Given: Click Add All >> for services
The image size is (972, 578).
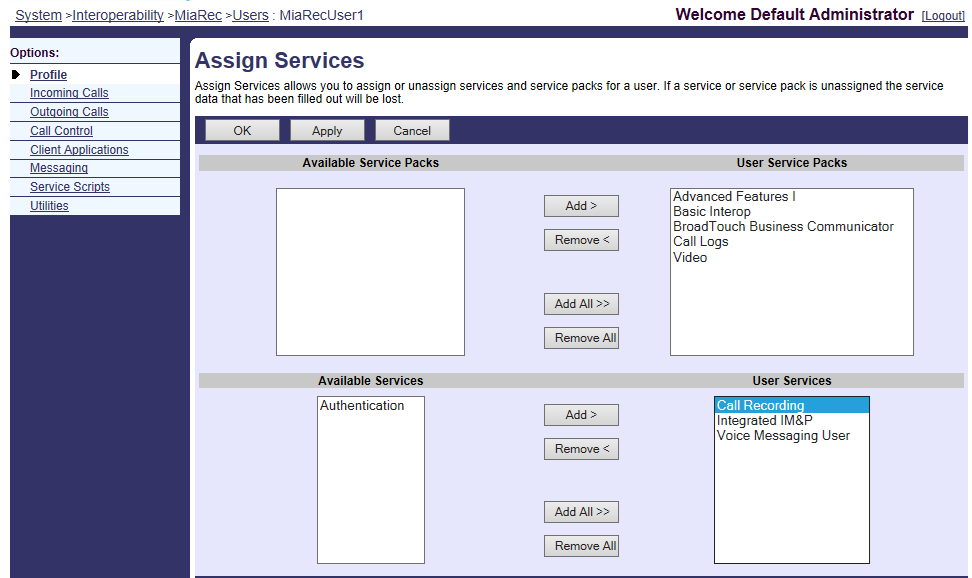Looking at the screenshot, I should point(581,512).
